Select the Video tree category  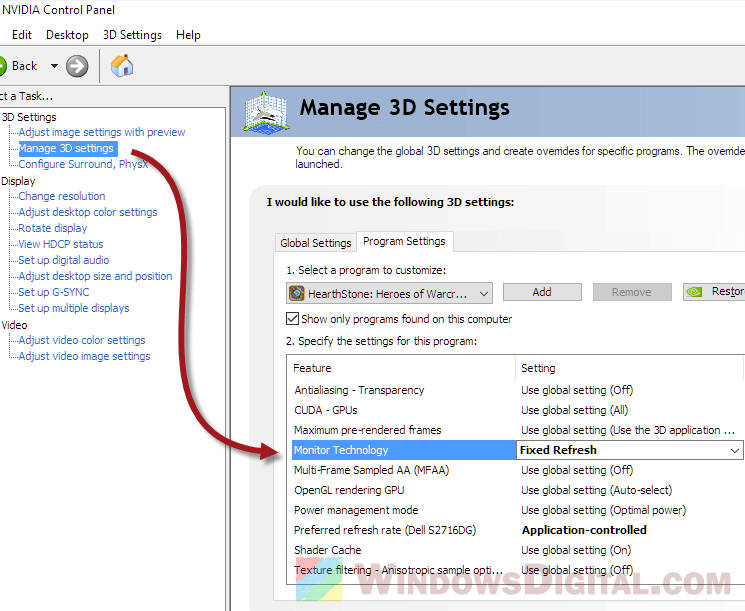click(x=14, y=325)
